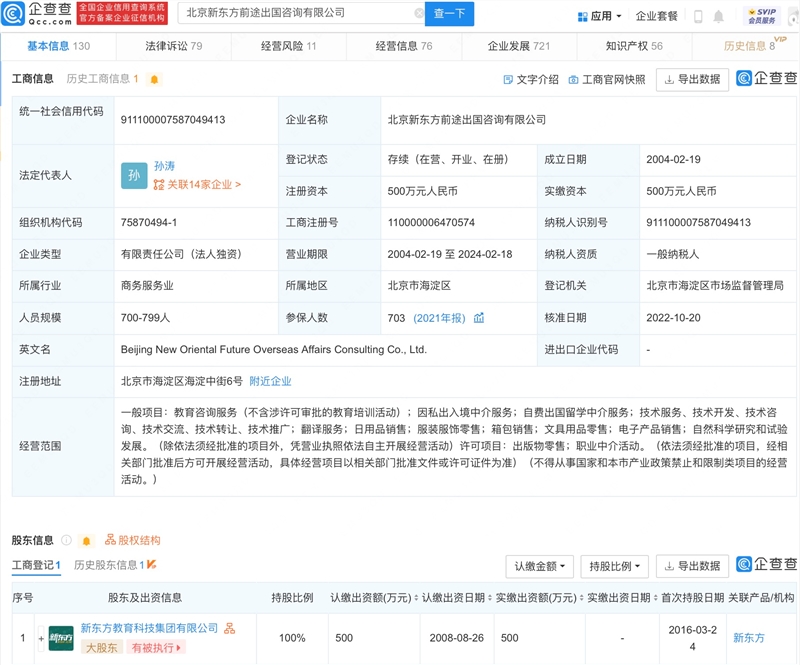The image size is (800, 665).
Task: Switch to 经营风险 11 tab
Action: [288, 46]
